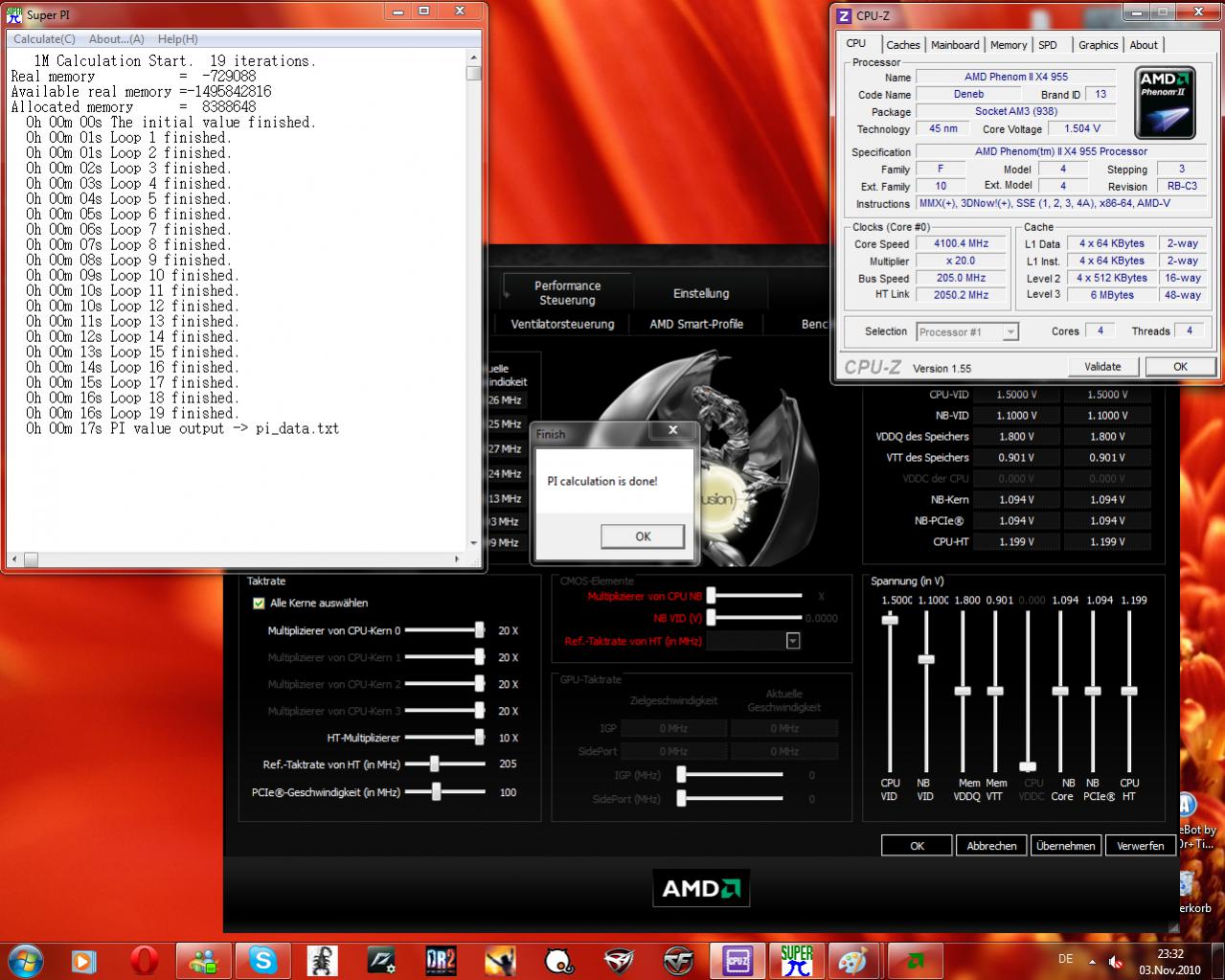The image size is (1225, 980).
Task: Switch to Mainboard tab in CPU-Z
Action: coord(955,45)
